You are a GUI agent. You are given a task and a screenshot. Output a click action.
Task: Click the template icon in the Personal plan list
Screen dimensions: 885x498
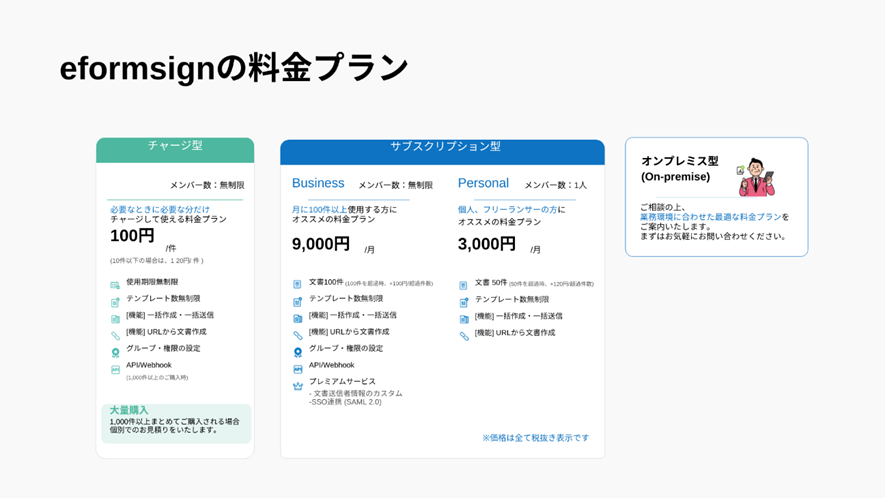[463, 303]
